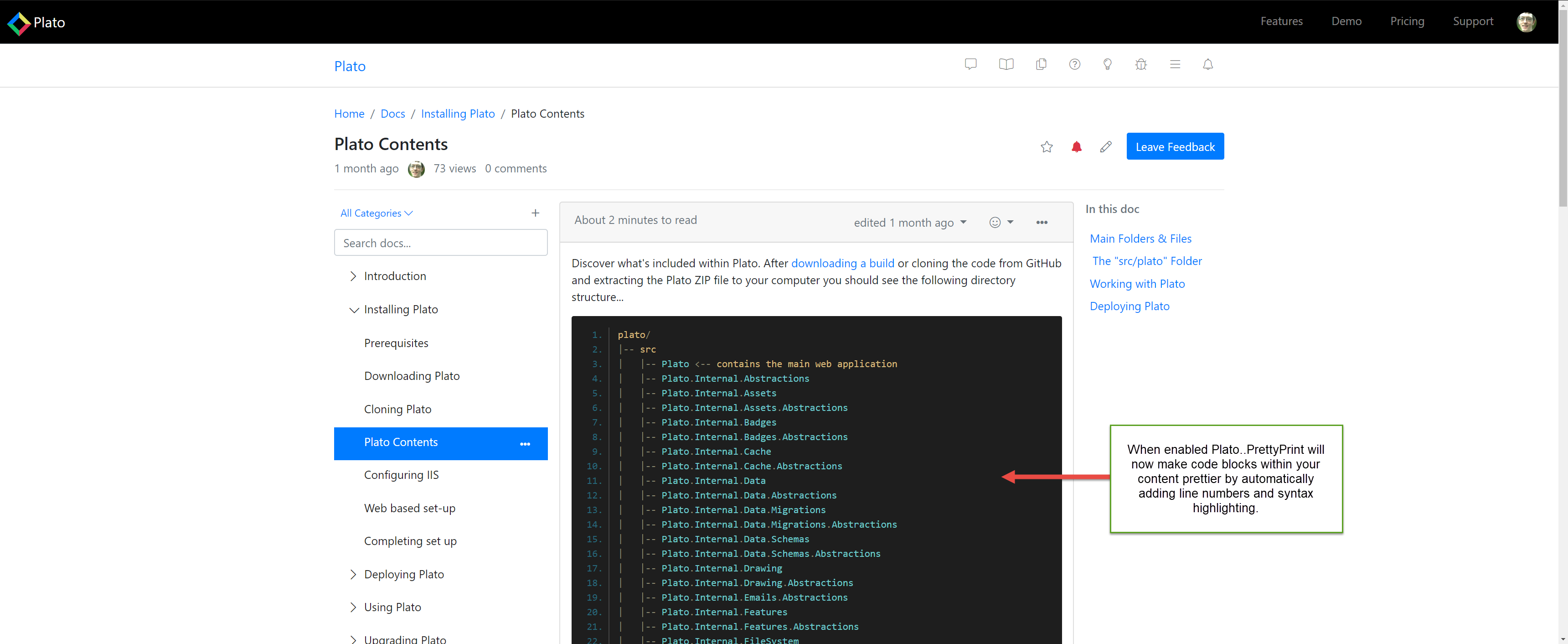Open the doc options ellipsis menu
Viewport: 1568px width, 644px height.
coord(1042,223)
